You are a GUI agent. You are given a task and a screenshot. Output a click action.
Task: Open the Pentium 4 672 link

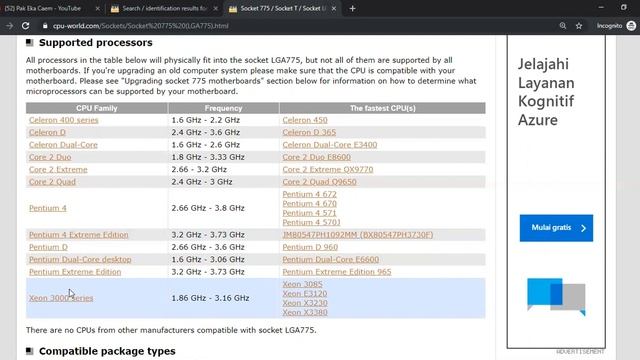pos(310,194)
